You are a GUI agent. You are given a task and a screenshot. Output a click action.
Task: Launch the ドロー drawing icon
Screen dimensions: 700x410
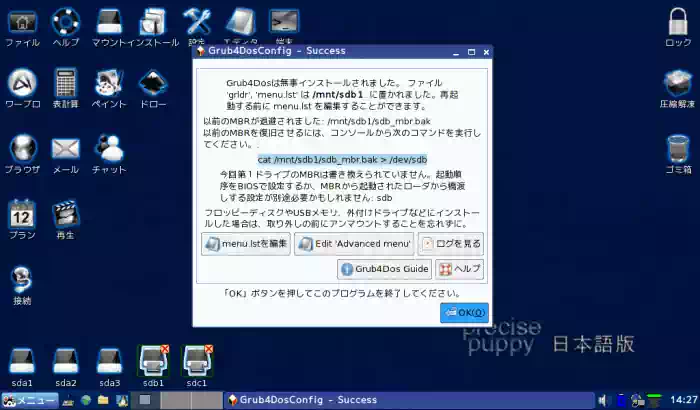coord(153,84)
